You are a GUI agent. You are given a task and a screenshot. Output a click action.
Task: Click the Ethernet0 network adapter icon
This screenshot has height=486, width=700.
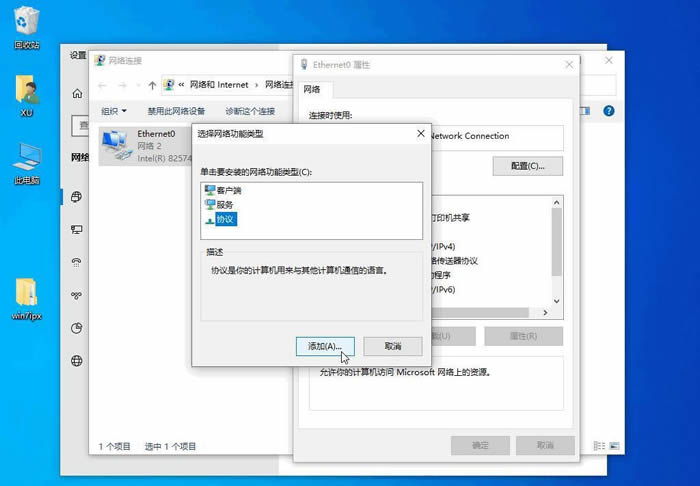click(x=116, y=144)
